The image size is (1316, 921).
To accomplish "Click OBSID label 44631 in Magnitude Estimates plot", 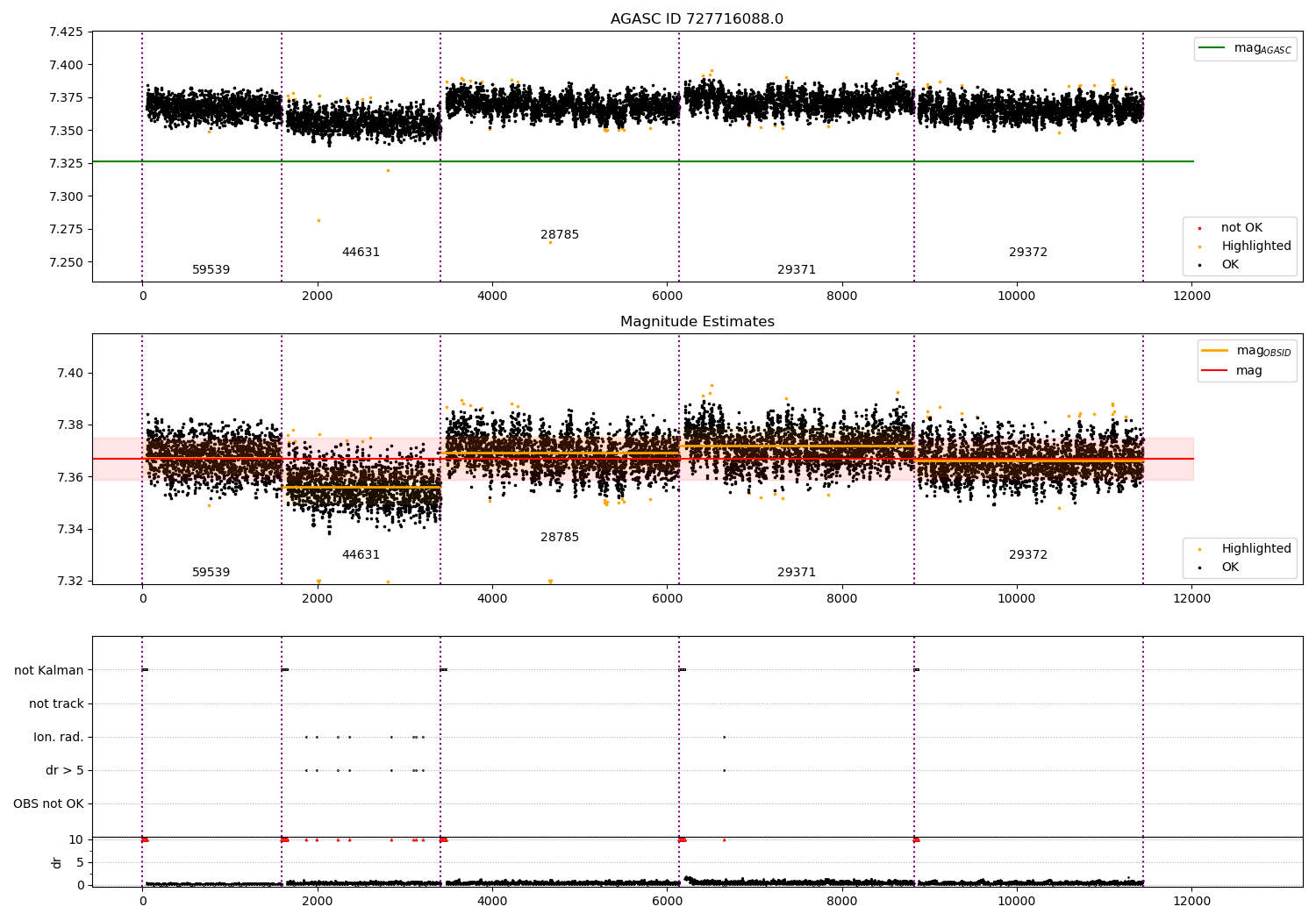I will pyautogui.click(x=361, y=555).
